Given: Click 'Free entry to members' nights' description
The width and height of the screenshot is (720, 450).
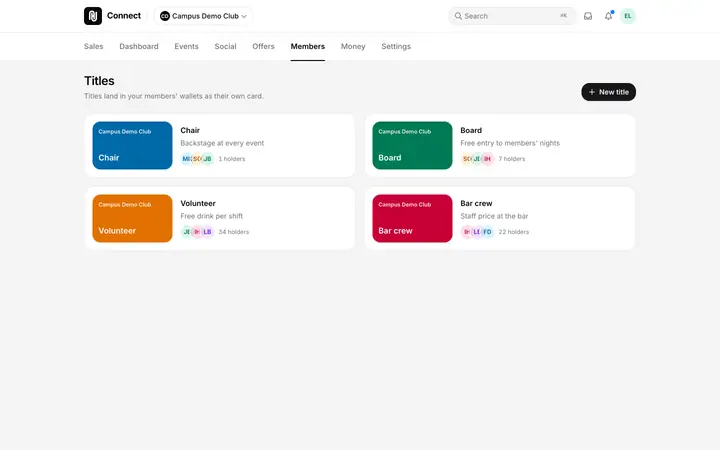Looking at the screenshot, I should [x=510, y=143].
